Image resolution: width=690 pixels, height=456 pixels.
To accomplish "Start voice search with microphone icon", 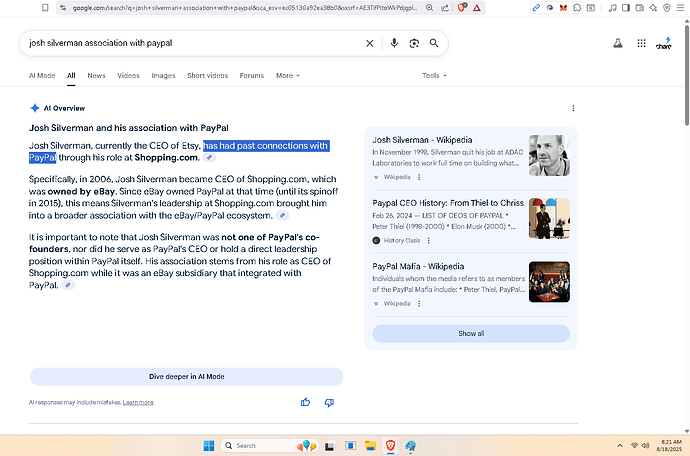I will [394, 43].
